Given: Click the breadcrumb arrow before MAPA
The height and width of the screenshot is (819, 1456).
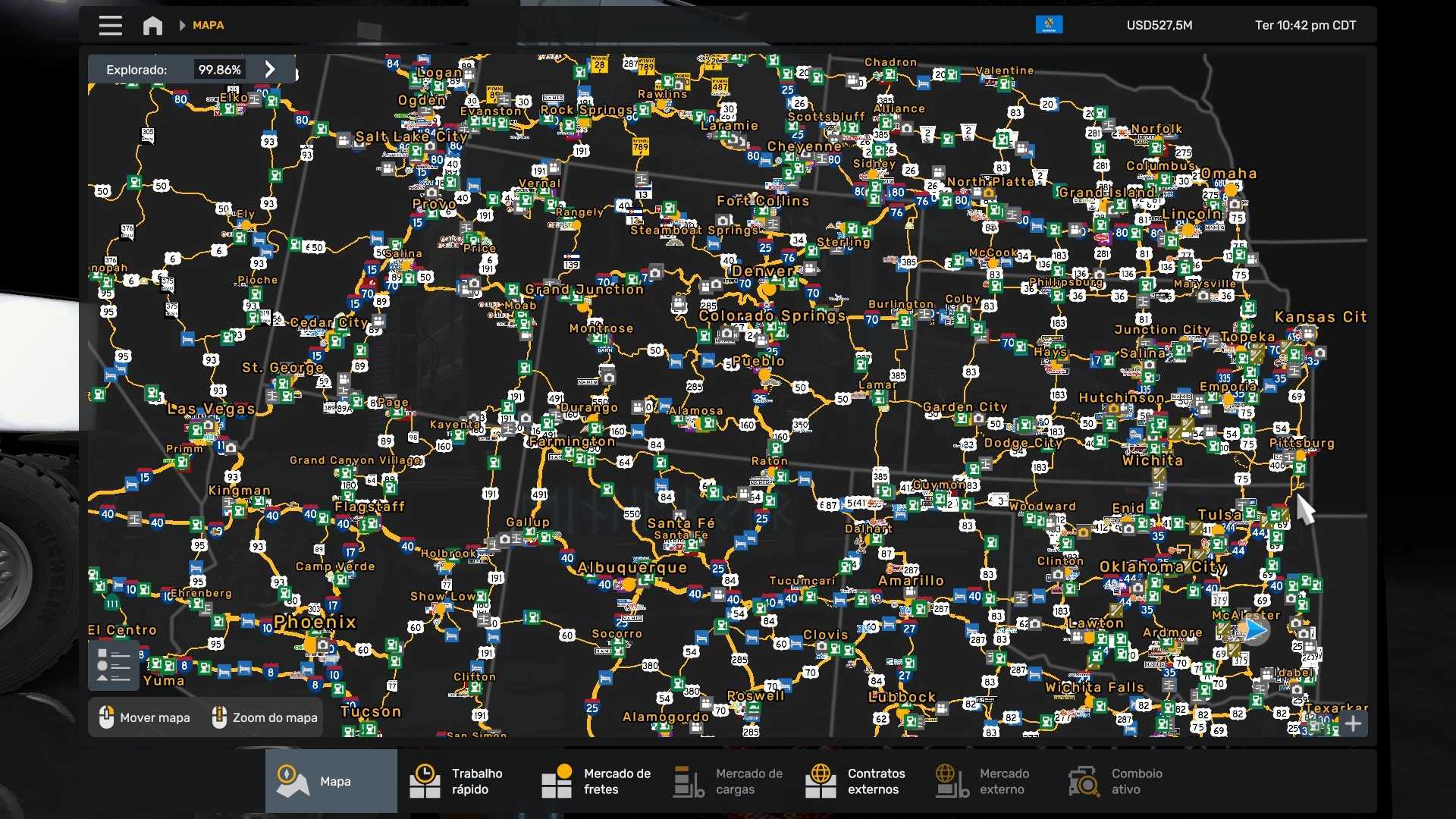Looking at the screenshot, I should tap(182, 25).
